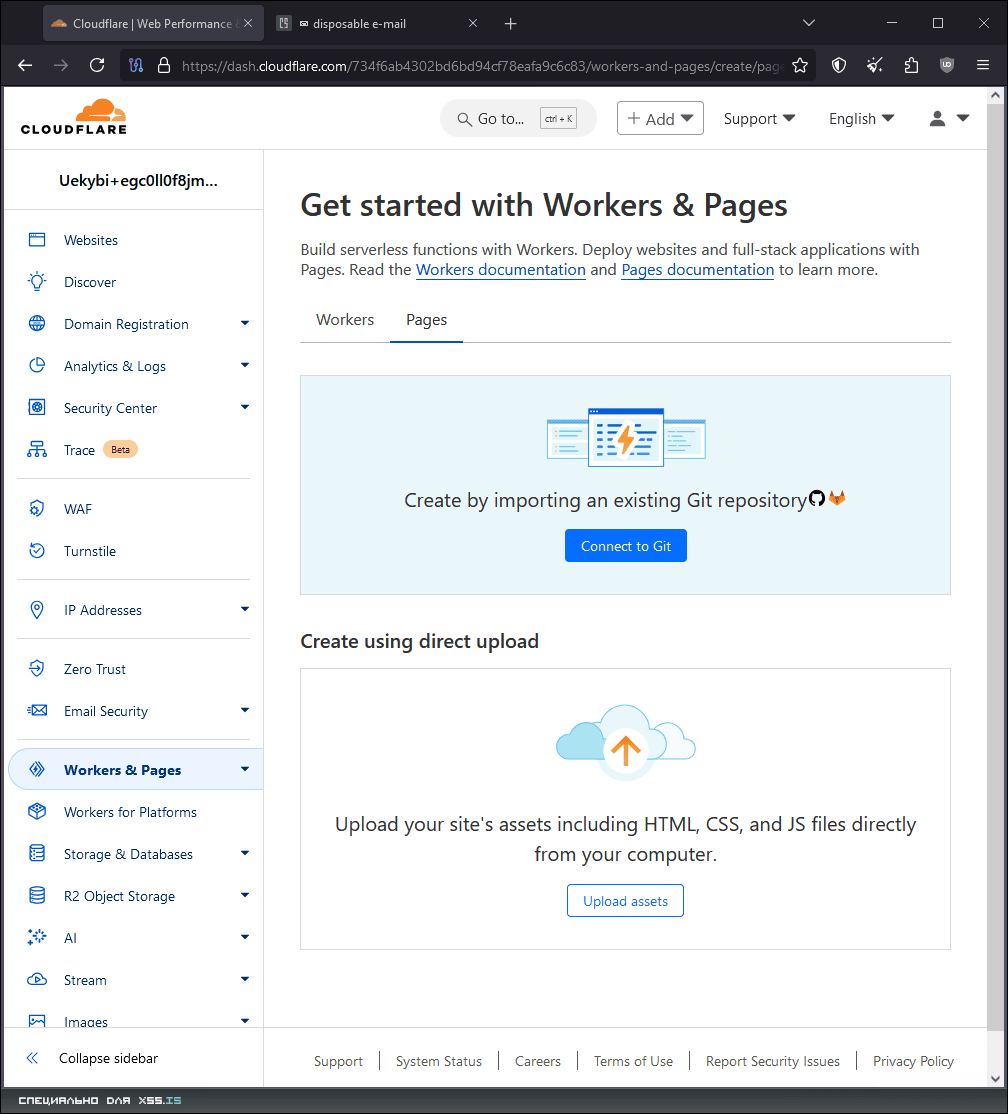Click the Discover lightbulb icon
Viewport: 1008px width, 1114px height.
click(x=37, y=282)
